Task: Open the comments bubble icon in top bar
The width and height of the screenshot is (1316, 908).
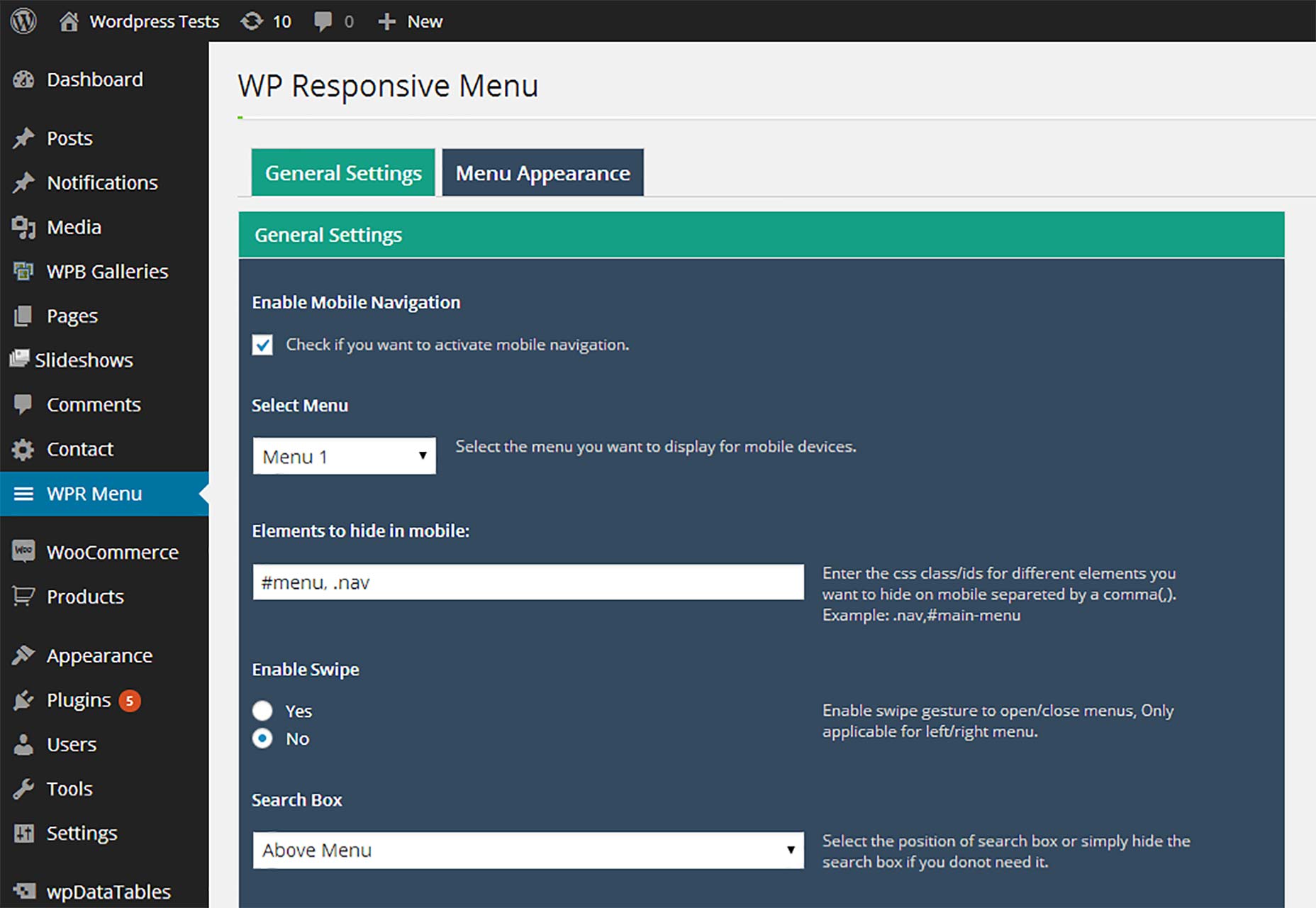Action: point(323,21)
